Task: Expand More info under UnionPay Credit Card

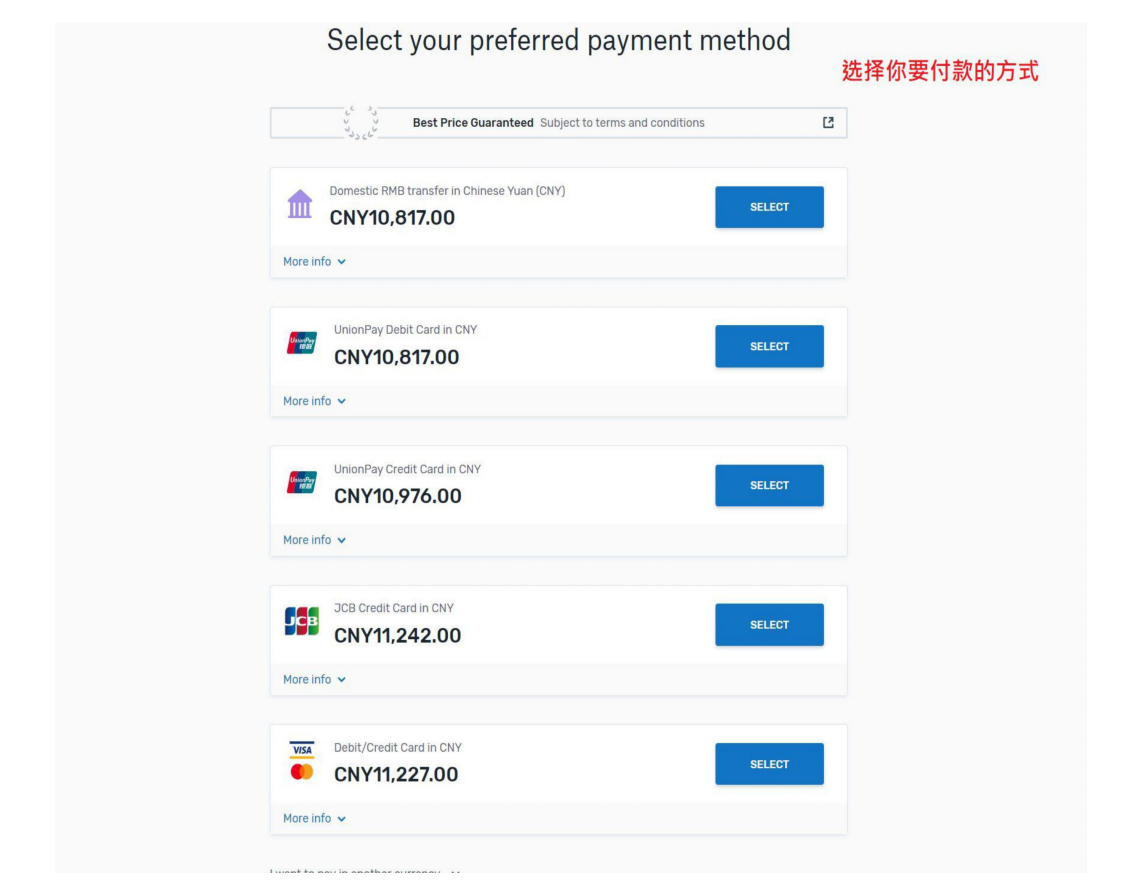Action: (x=314, y=540)
